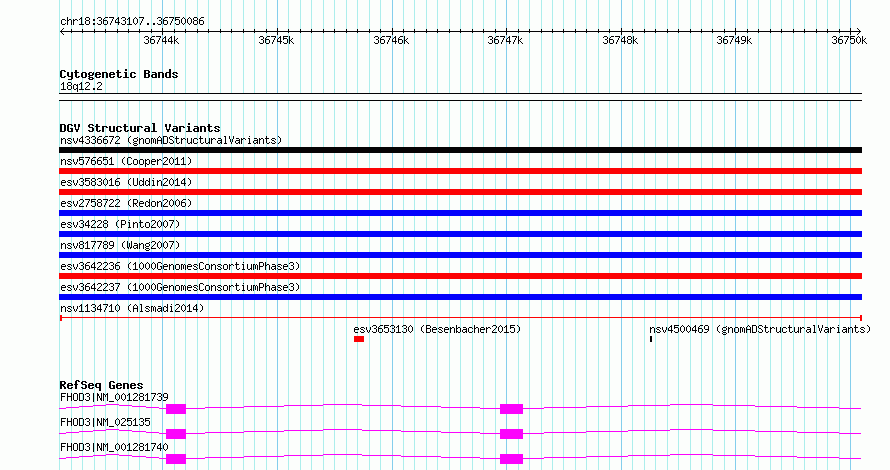Click the 18q12.2 band label
This screenshot has height=470, width=890.
(81, 86)
